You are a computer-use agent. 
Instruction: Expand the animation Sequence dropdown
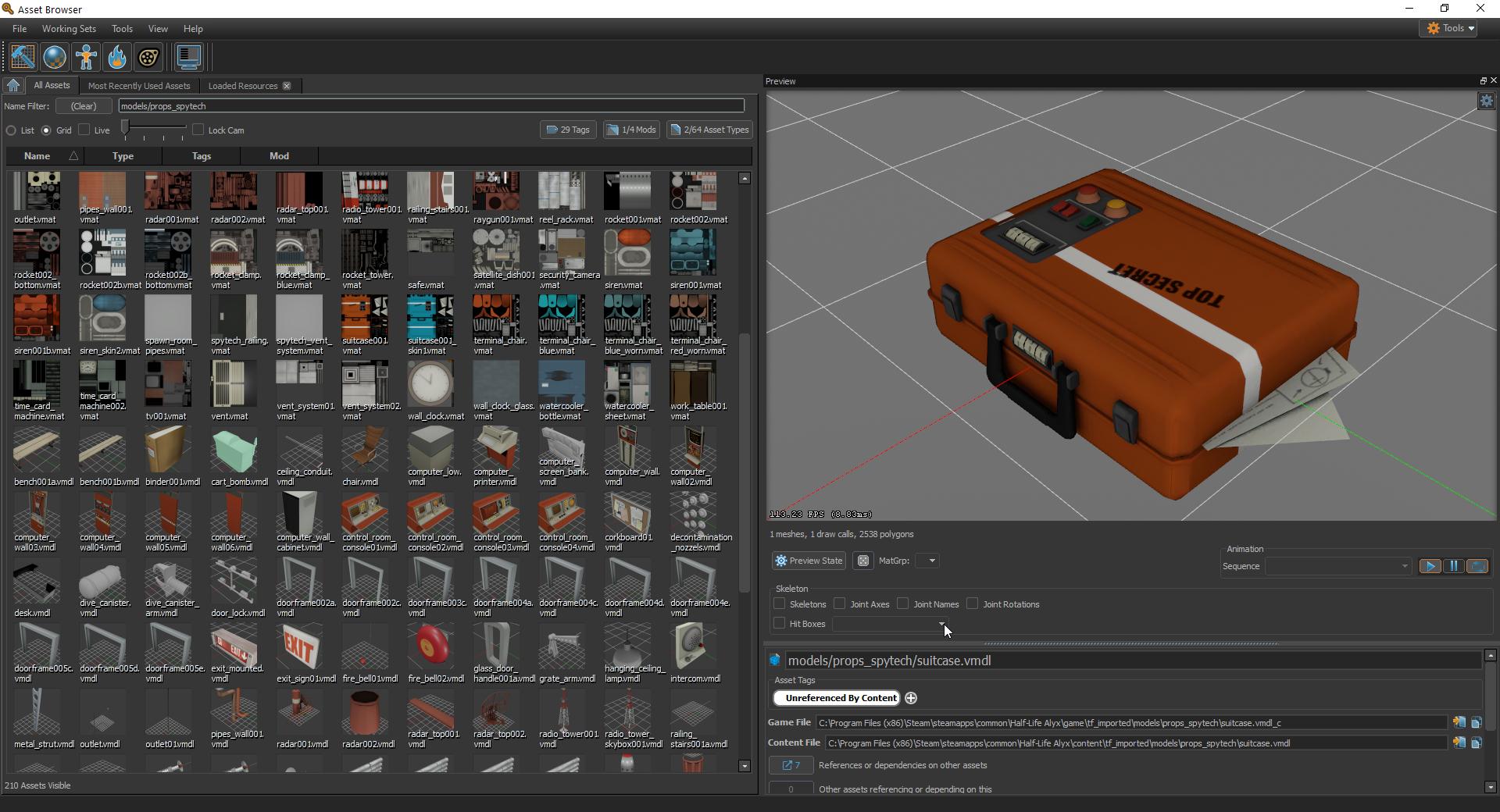click(x=1337, y=566)
